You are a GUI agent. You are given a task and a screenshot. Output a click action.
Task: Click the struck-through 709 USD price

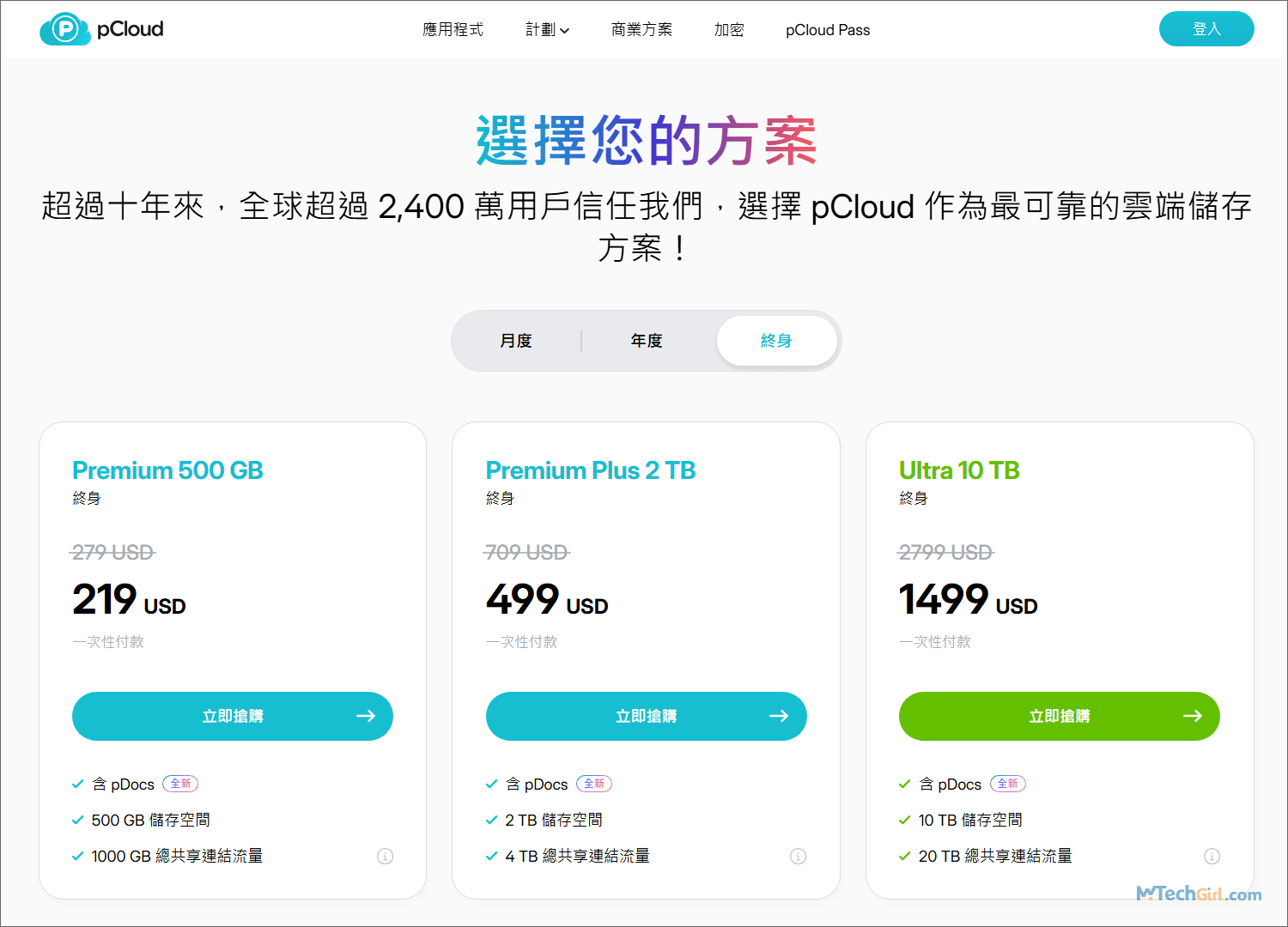coord(526,552)
